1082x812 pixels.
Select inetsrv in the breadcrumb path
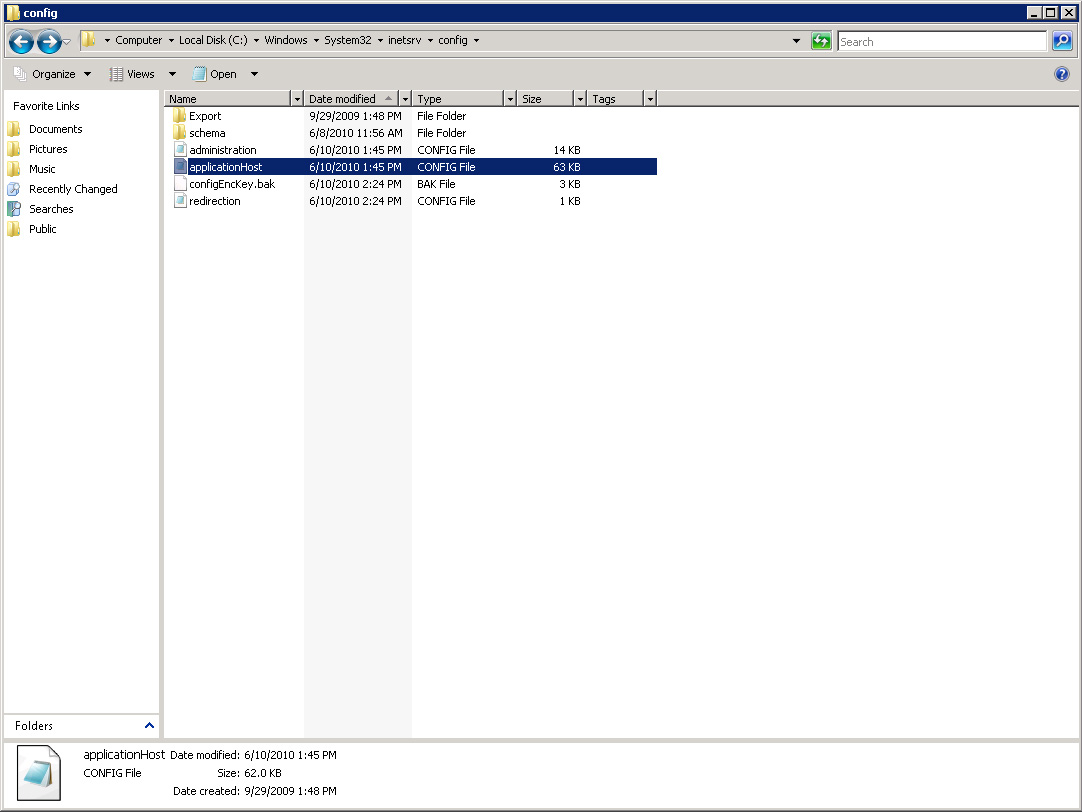pos(404,40)
